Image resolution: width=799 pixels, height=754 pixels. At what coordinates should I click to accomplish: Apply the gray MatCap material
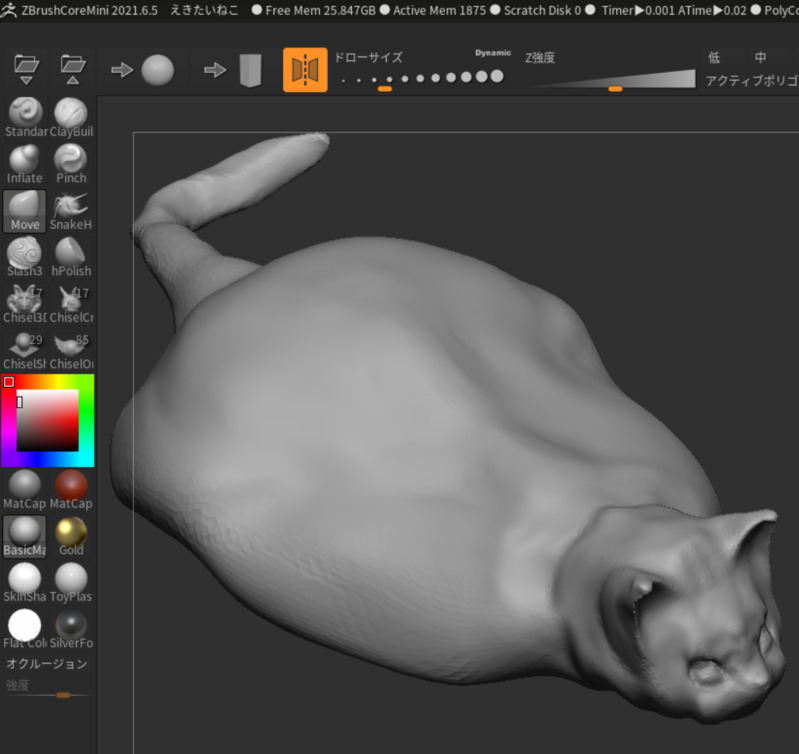(24, 489)
